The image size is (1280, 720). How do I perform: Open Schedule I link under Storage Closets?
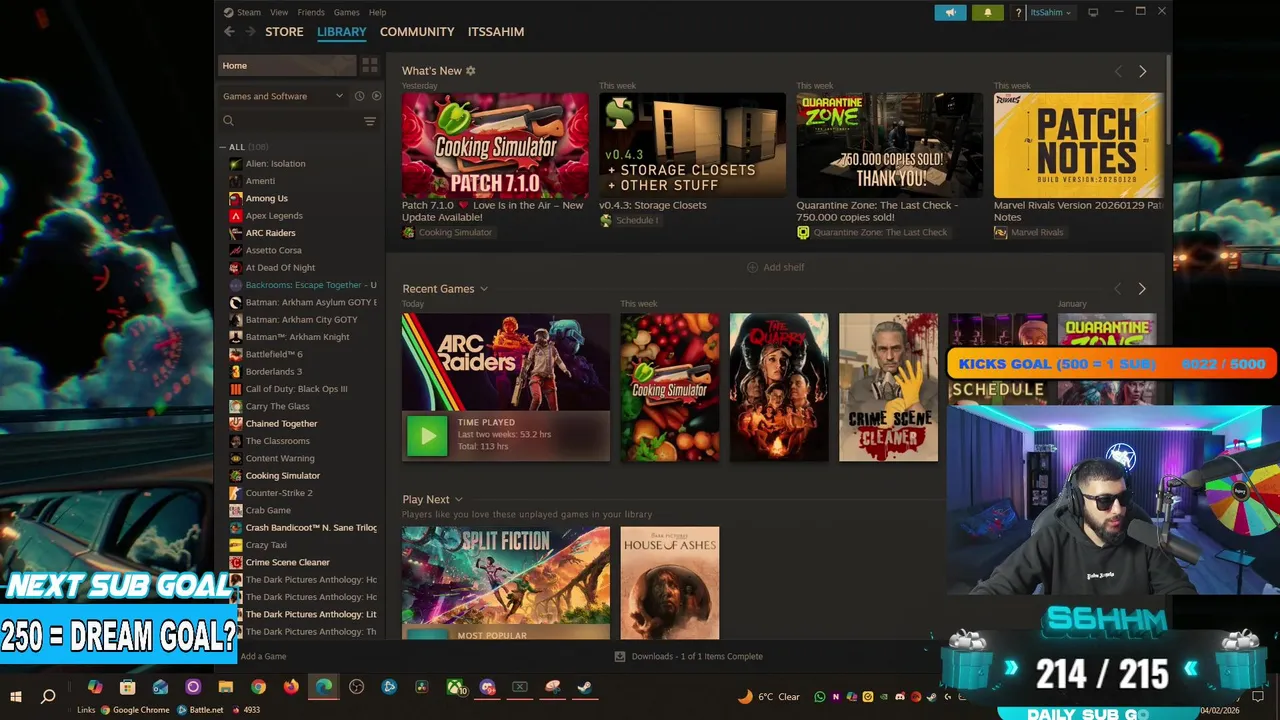click(x=629, y=221)
